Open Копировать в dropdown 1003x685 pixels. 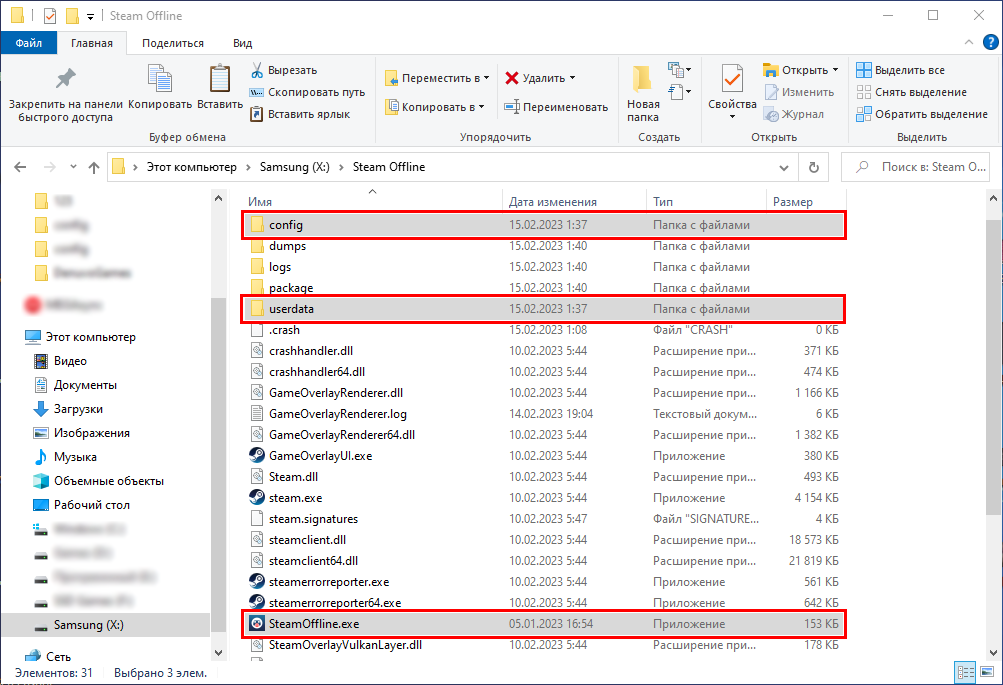pos(435,107)
